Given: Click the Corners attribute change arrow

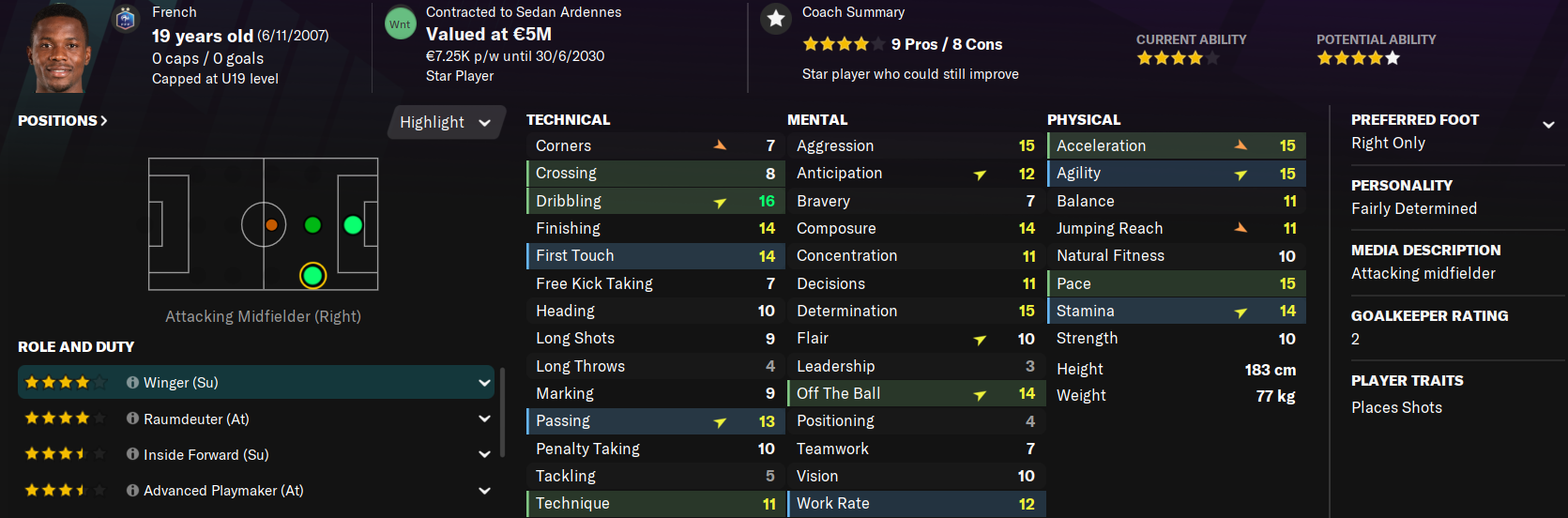Looking at the screenshot, I should [x=720, y=145].
